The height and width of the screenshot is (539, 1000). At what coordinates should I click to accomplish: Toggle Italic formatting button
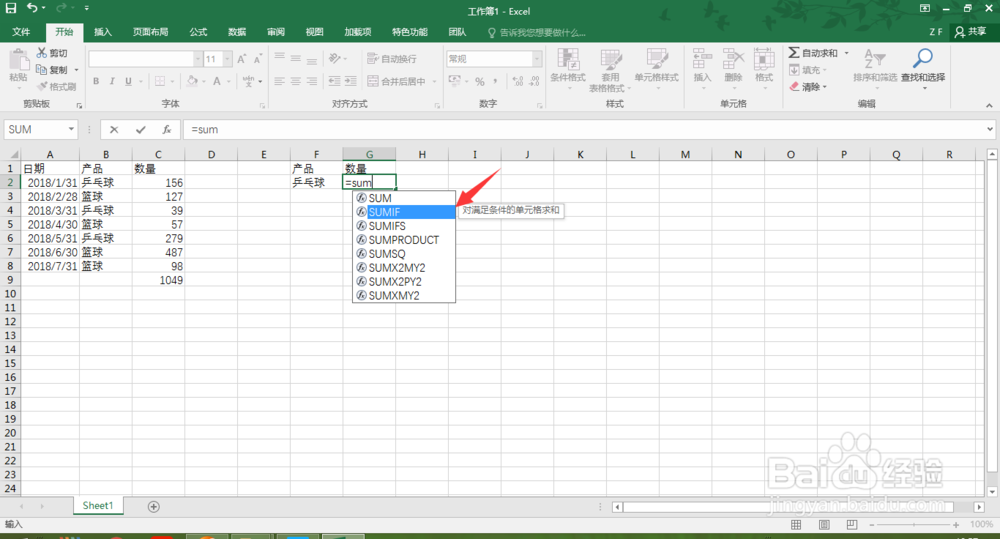coord(112,81)
